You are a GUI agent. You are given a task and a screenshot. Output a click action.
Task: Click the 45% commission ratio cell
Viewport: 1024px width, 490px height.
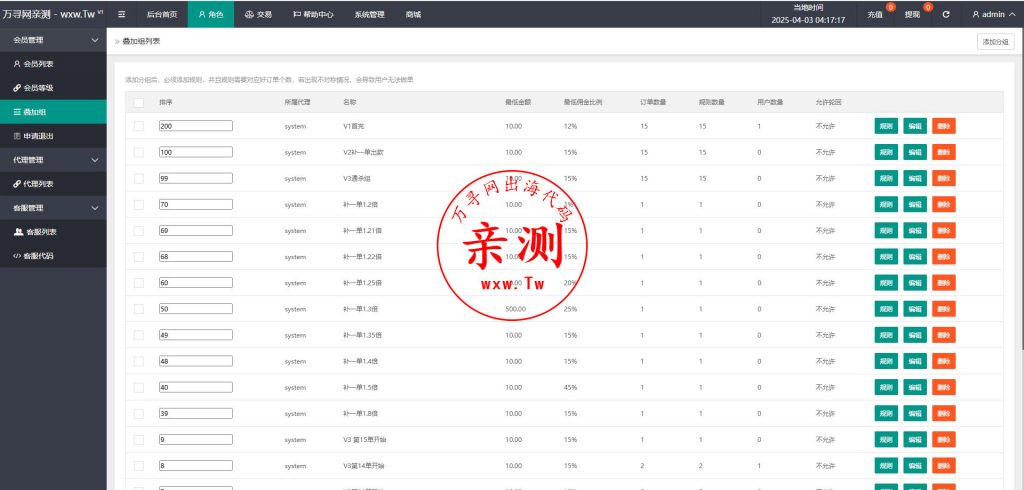coord(570,387)
